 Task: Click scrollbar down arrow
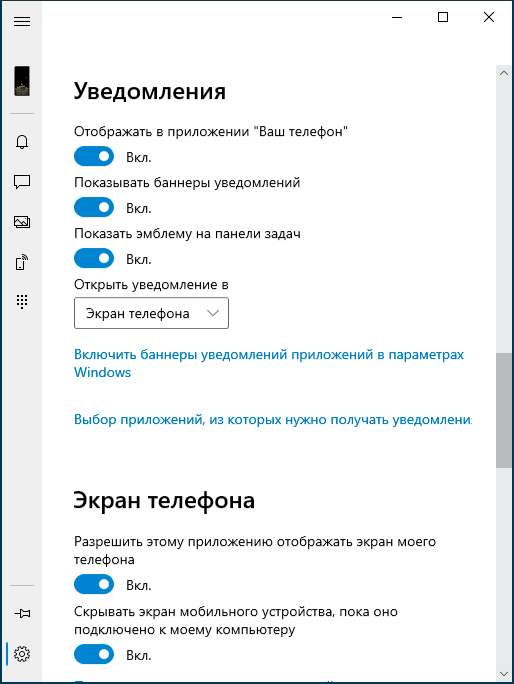click(x=504, y=674)
